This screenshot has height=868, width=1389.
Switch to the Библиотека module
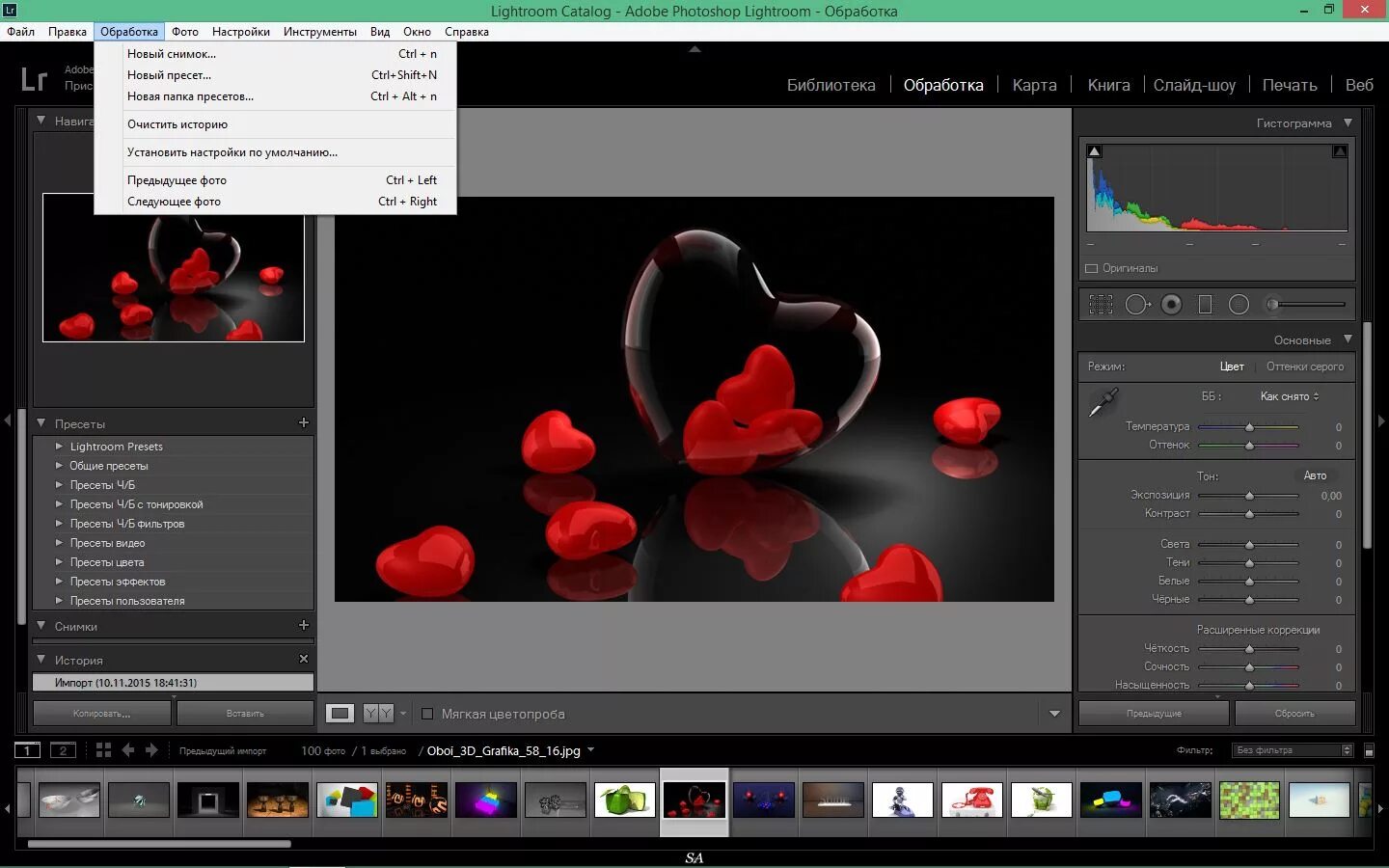click(831, 85)
